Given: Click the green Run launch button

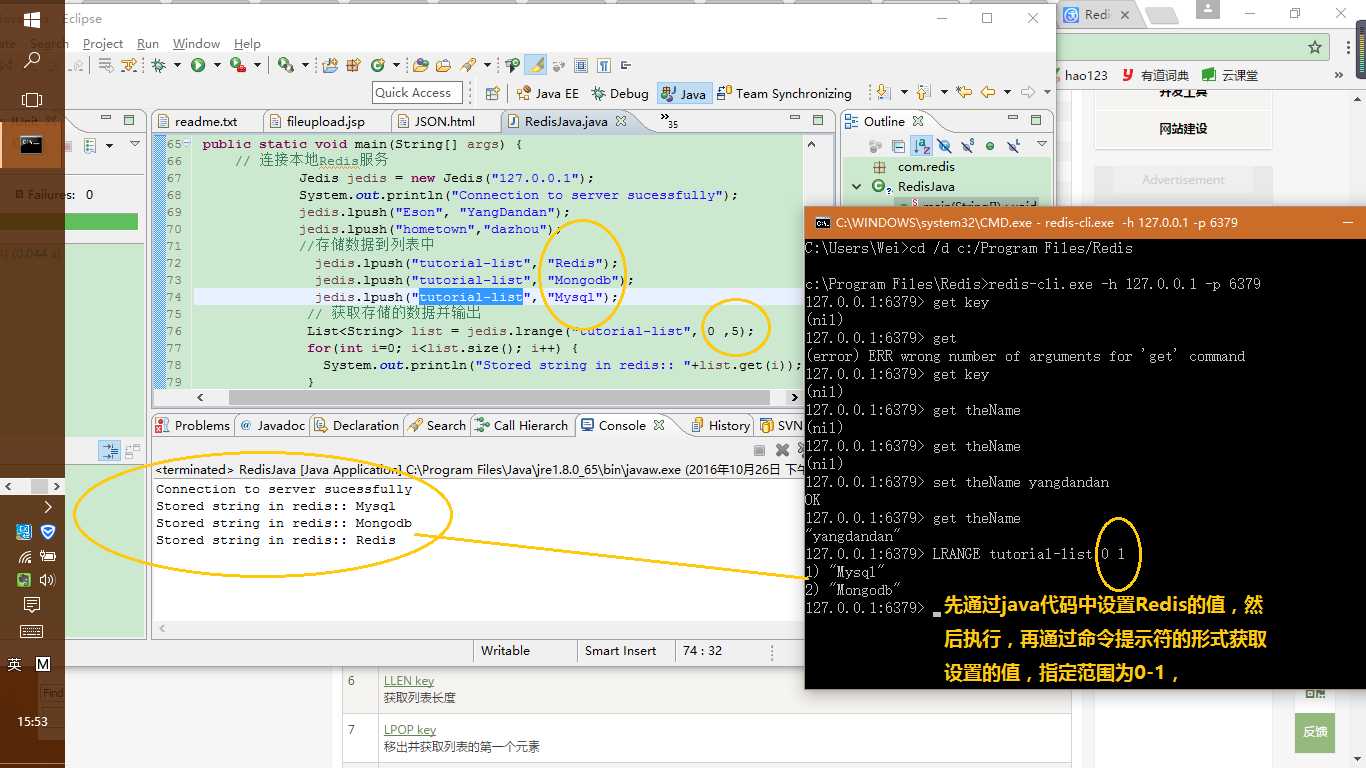Looking at the screenshot, I should (198, 65).
